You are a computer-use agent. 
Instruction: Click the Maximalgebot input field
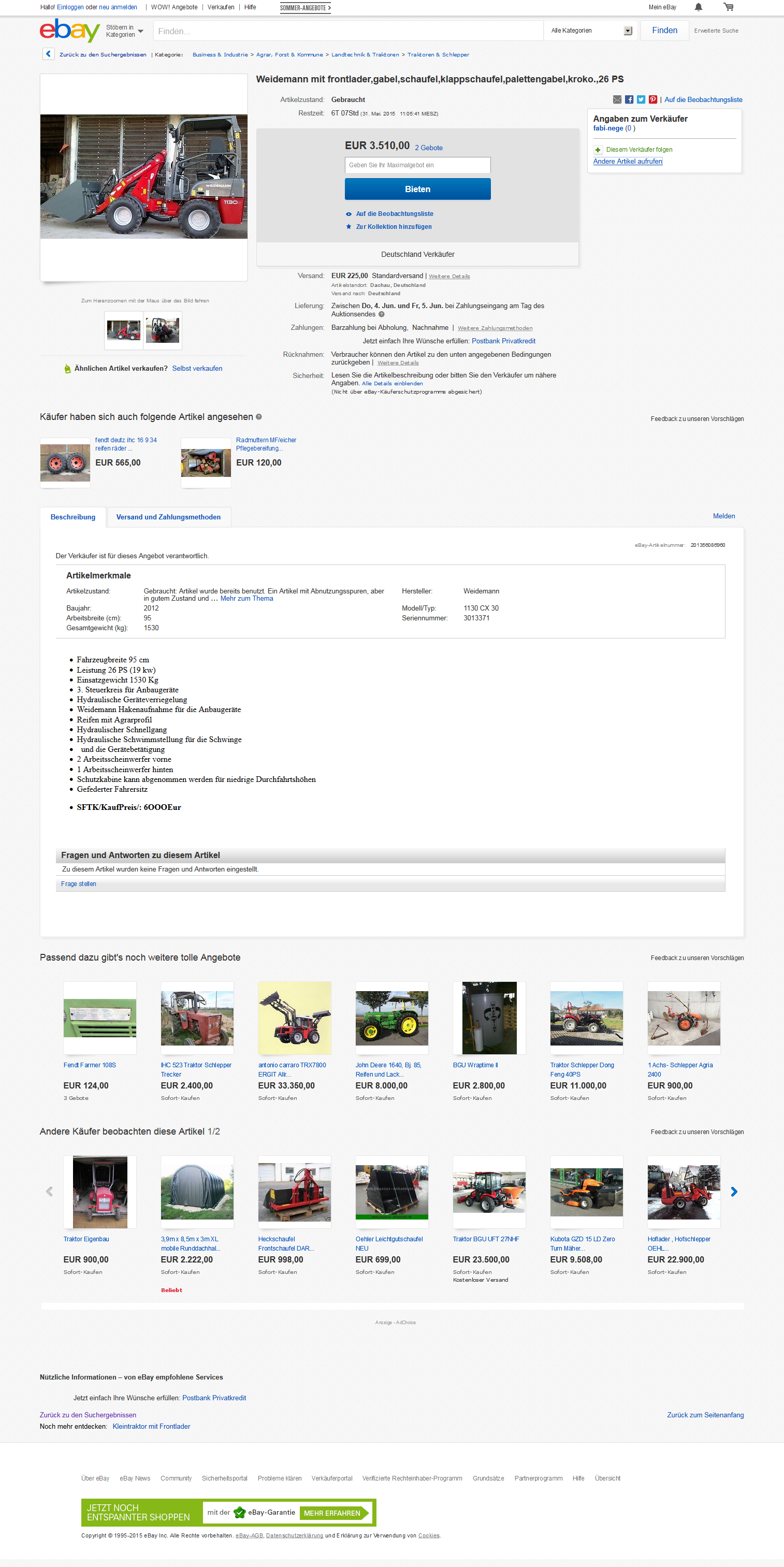click(x=418, y=166)
